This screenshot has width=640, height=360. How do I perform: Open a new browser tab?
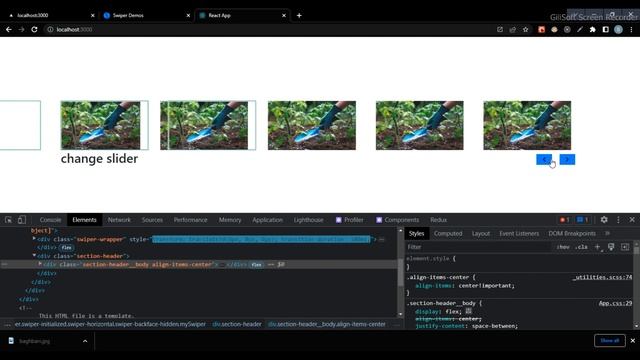(299, 16)
